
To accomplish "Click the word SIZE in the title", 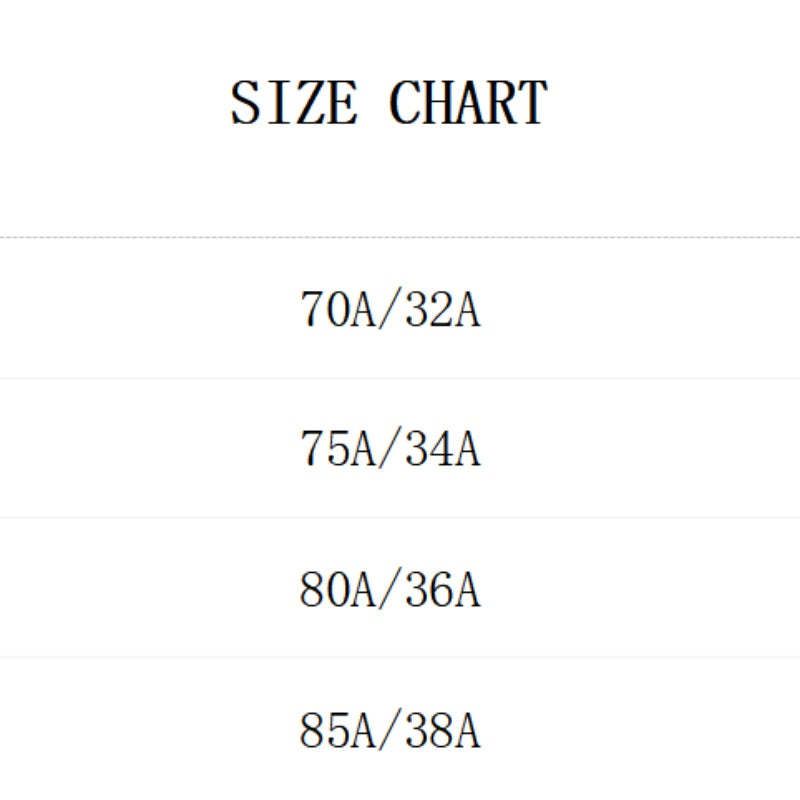I will [293, 103].
